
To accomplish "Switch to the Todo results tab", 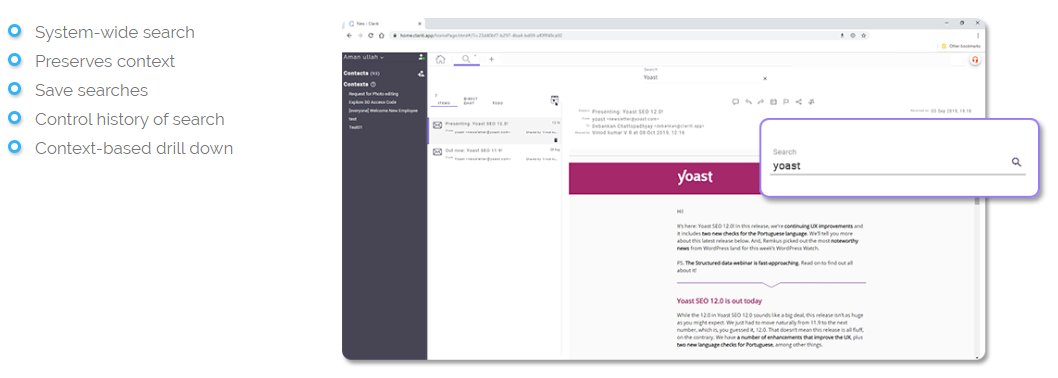I will pos(497,103).
